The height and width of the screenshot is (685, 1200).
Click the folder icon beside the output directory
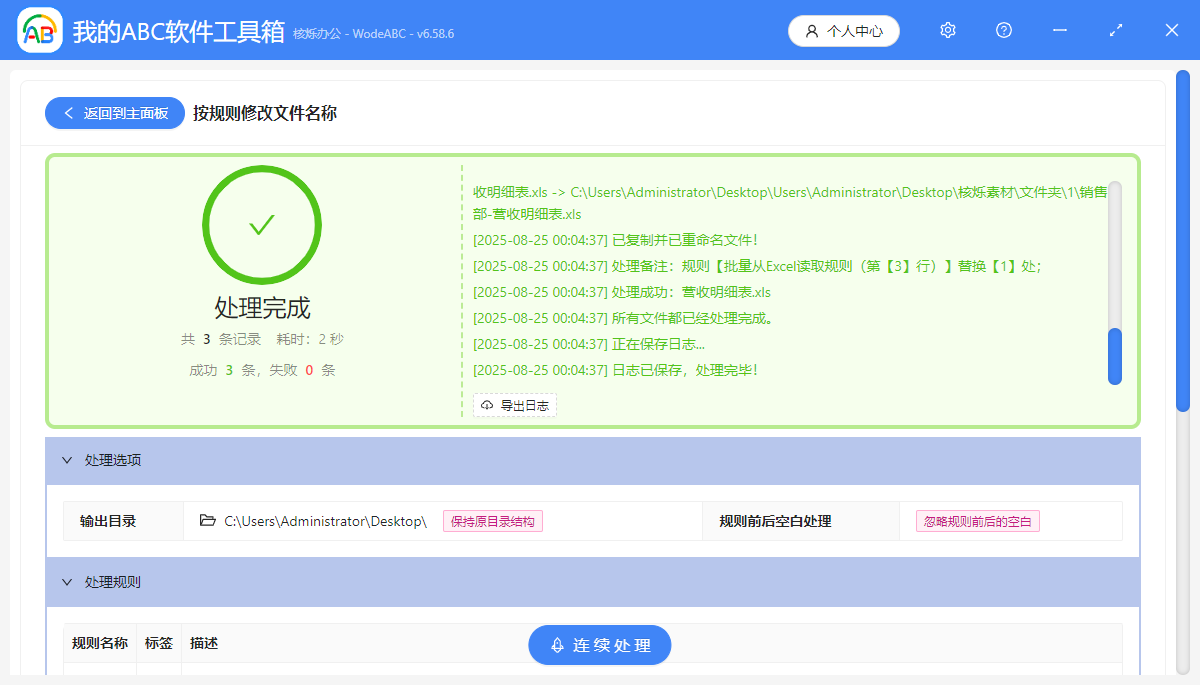[207, 520]
